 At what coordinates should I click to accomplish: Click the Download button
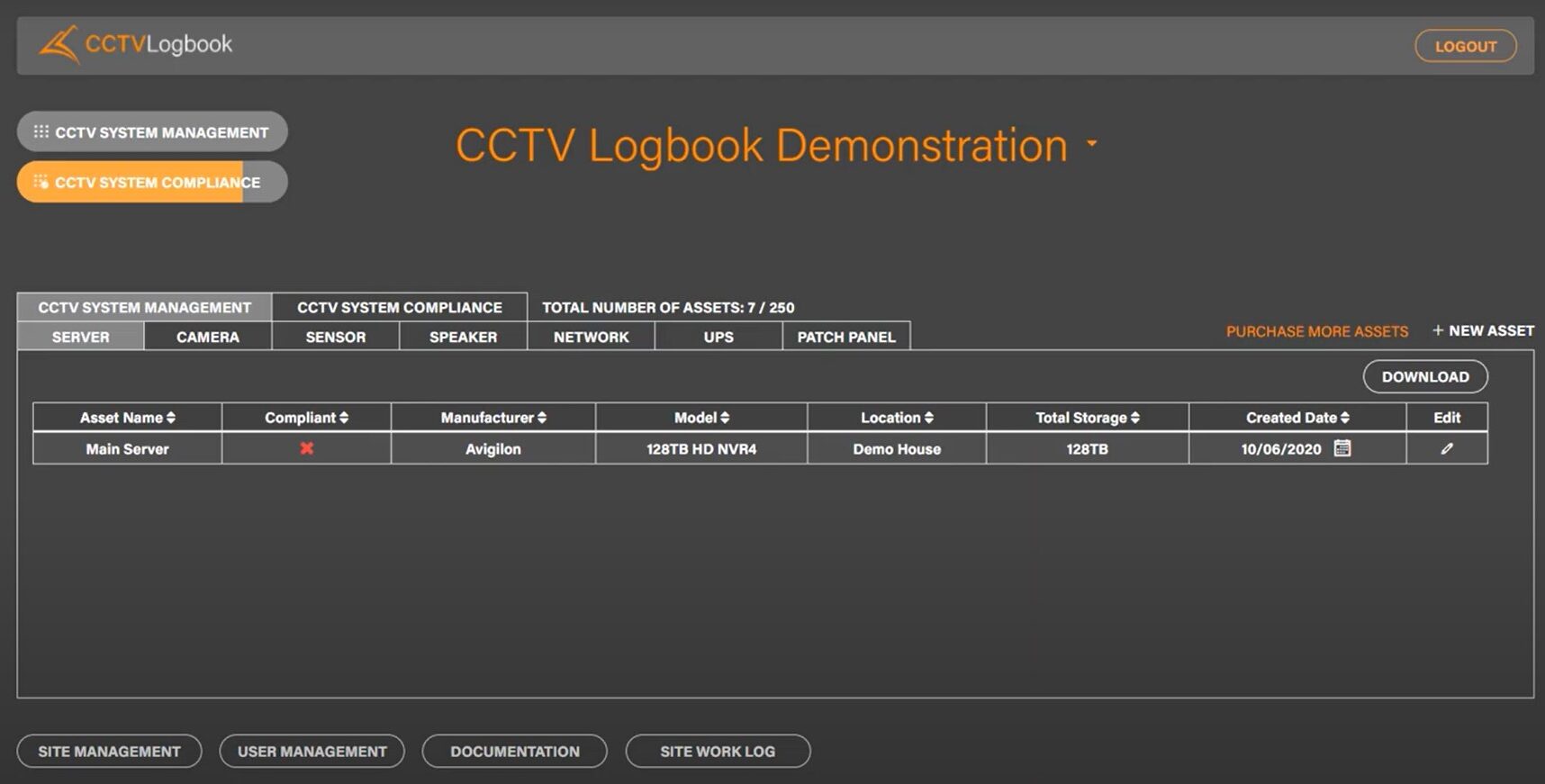click(1425, 376)
